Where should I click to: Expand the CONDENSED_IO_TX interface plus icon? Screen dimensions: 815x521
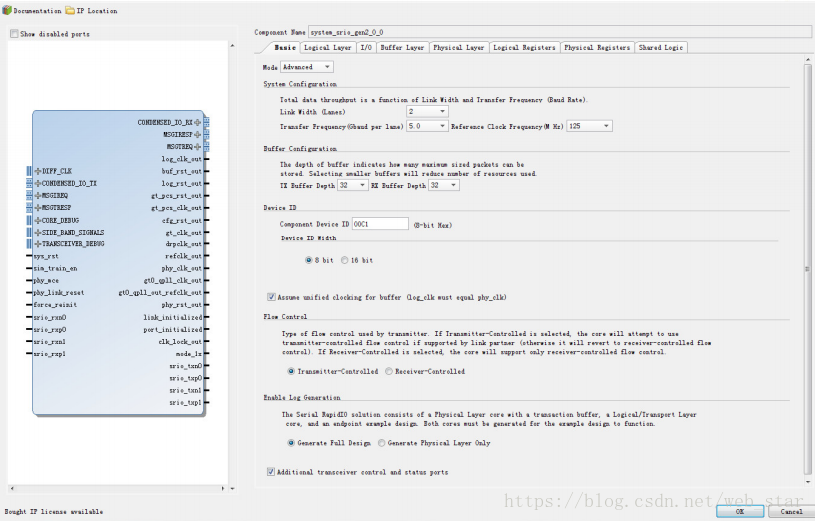pos(38,184)
